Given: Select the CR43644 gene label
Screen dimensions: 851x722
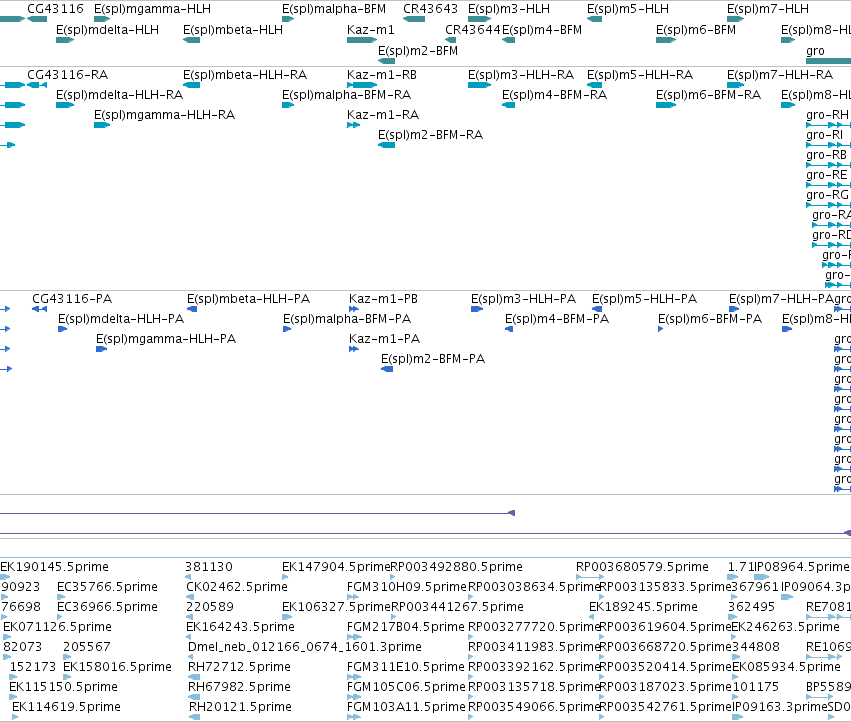Looking at the screenshot, I should click(473, 30).
